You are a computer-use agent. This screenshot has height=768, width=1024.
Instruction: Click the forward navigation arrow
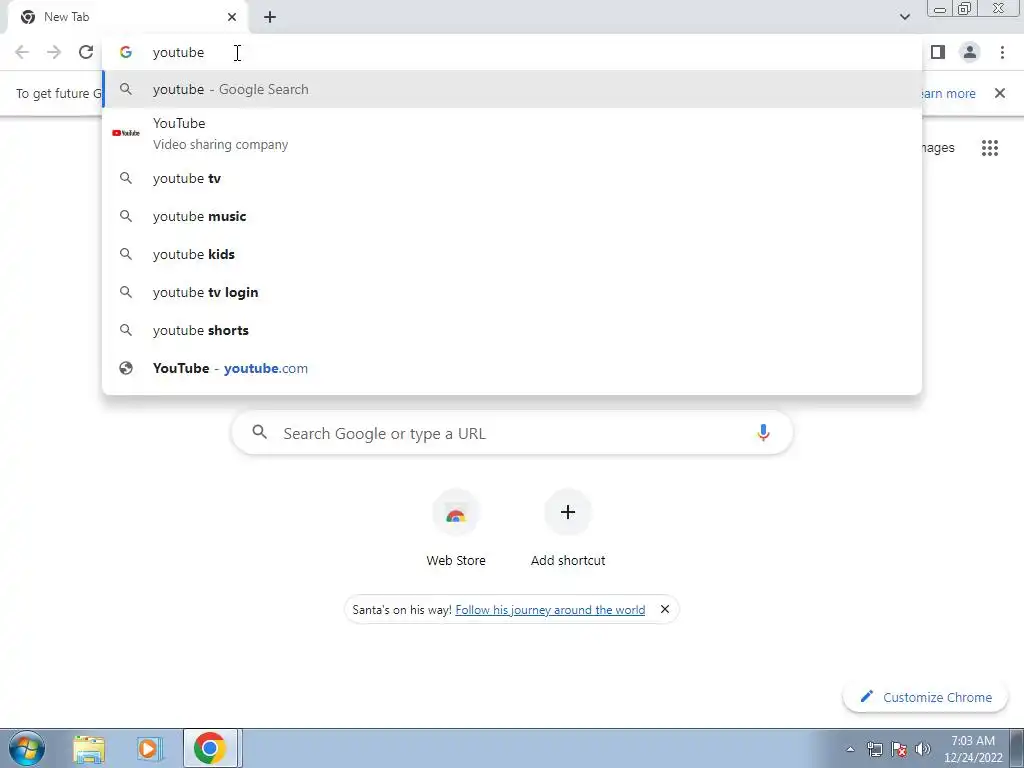coord(54,52)
